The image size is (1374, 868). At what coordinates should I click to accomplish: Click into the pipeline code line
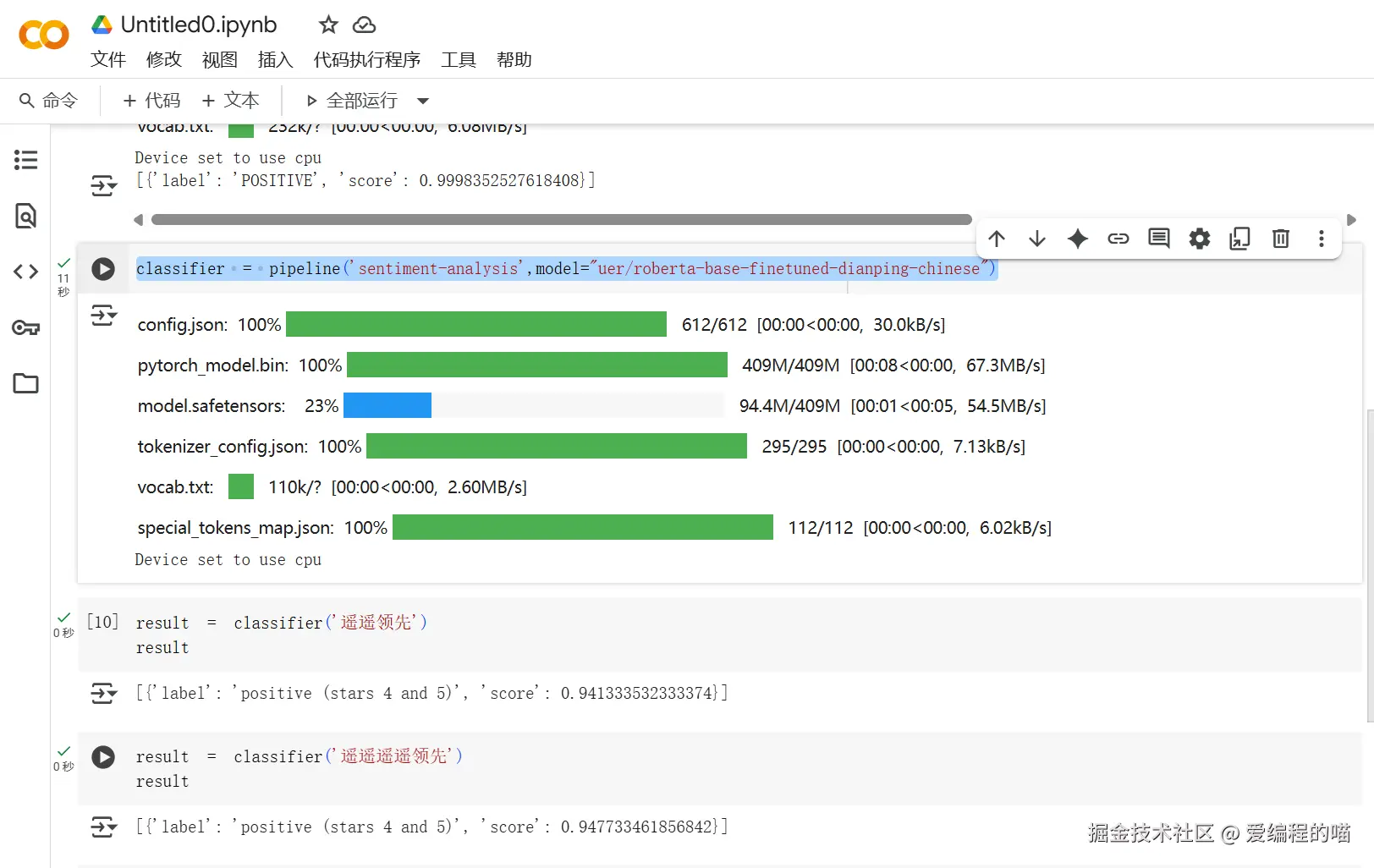click(x=567, y=269)
